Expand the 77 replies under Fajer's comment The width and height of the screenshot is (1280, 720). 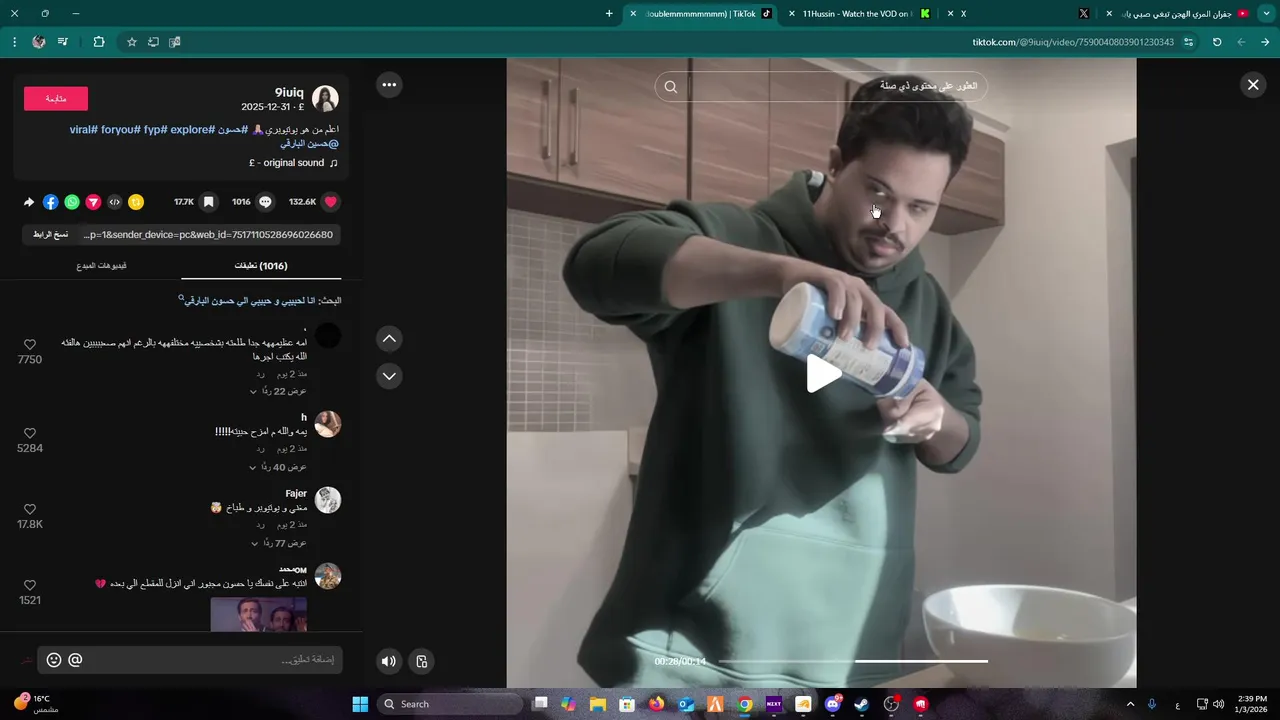278,543
